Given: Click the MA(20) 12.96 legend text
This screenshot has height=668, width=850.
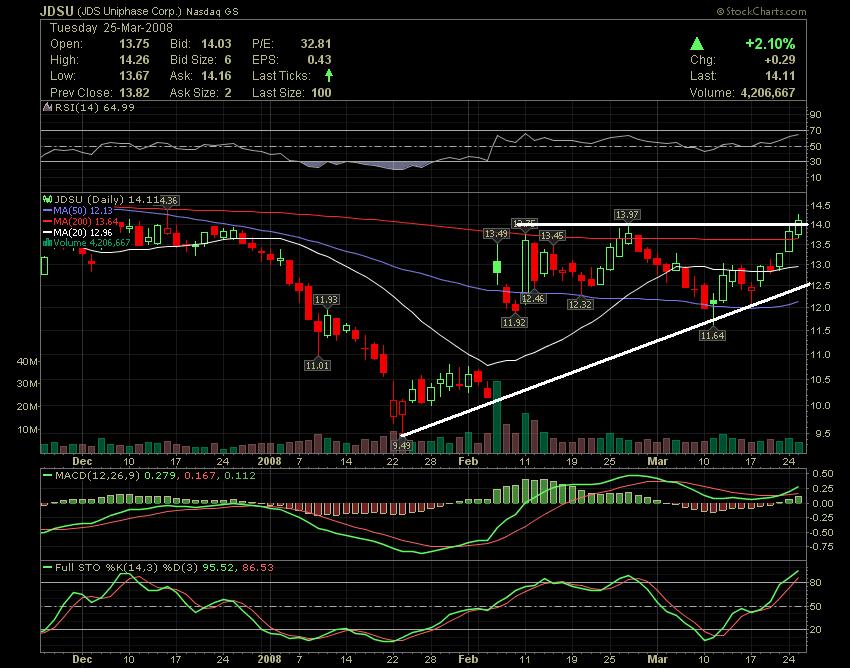Looking at the screenshot, I should click(82, 233).
